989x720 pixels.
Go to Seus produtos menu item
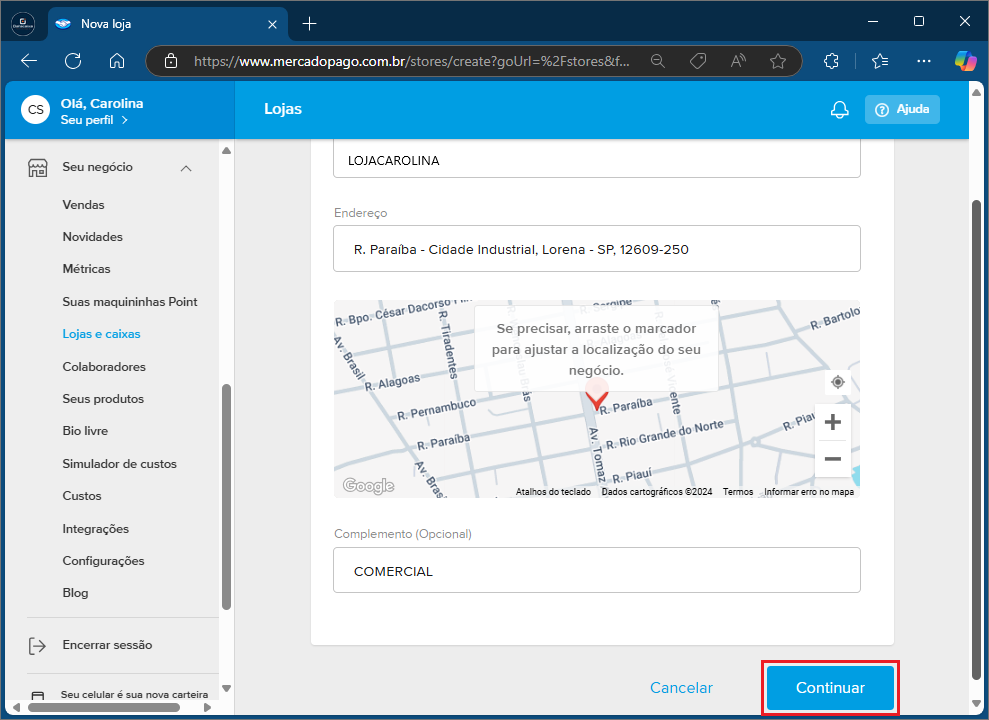pos(103,399)
